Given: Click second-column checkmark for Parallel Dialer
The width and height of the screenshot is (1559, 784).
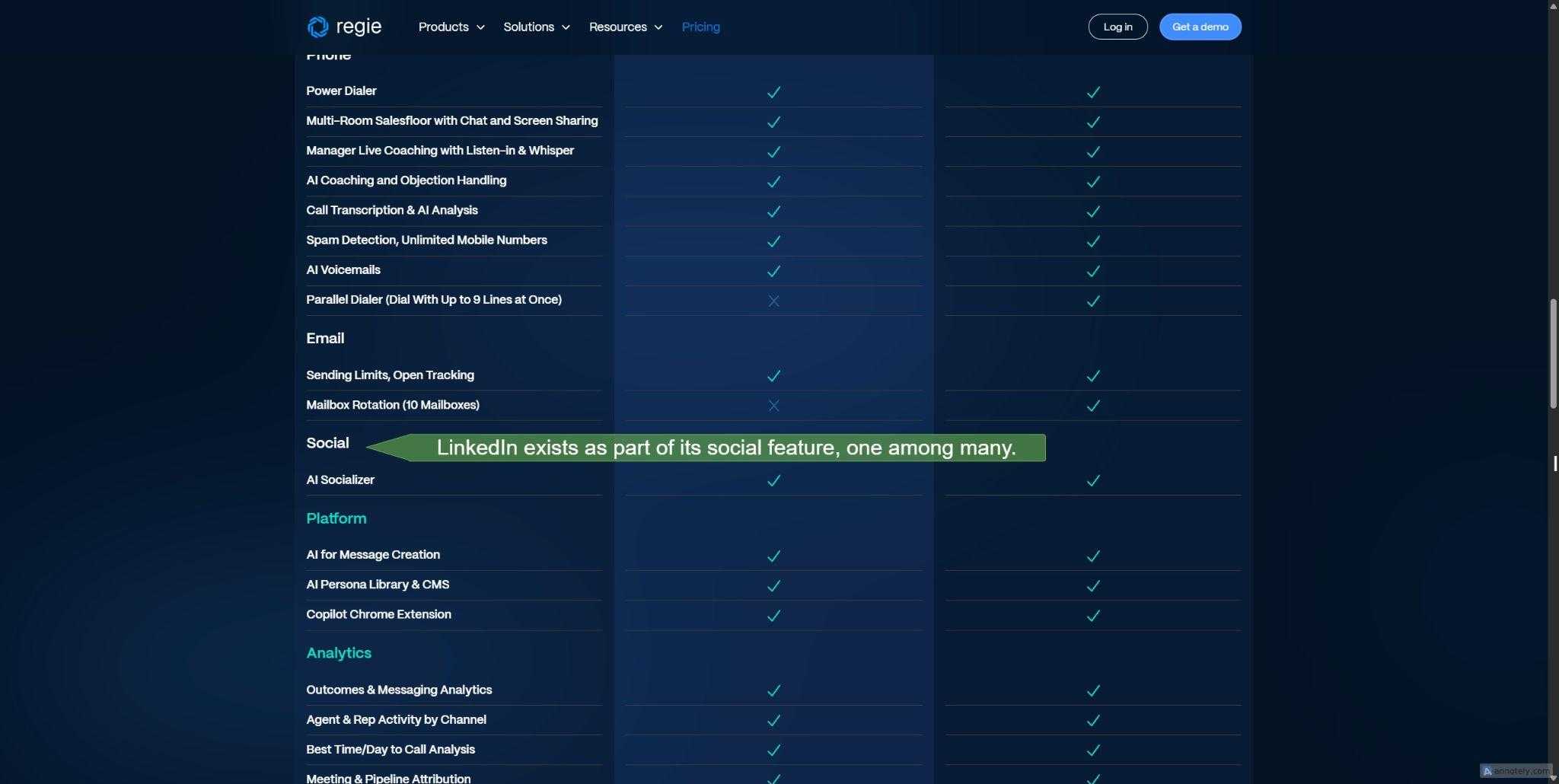Looking at the screenshot, I should [1093, 301].
